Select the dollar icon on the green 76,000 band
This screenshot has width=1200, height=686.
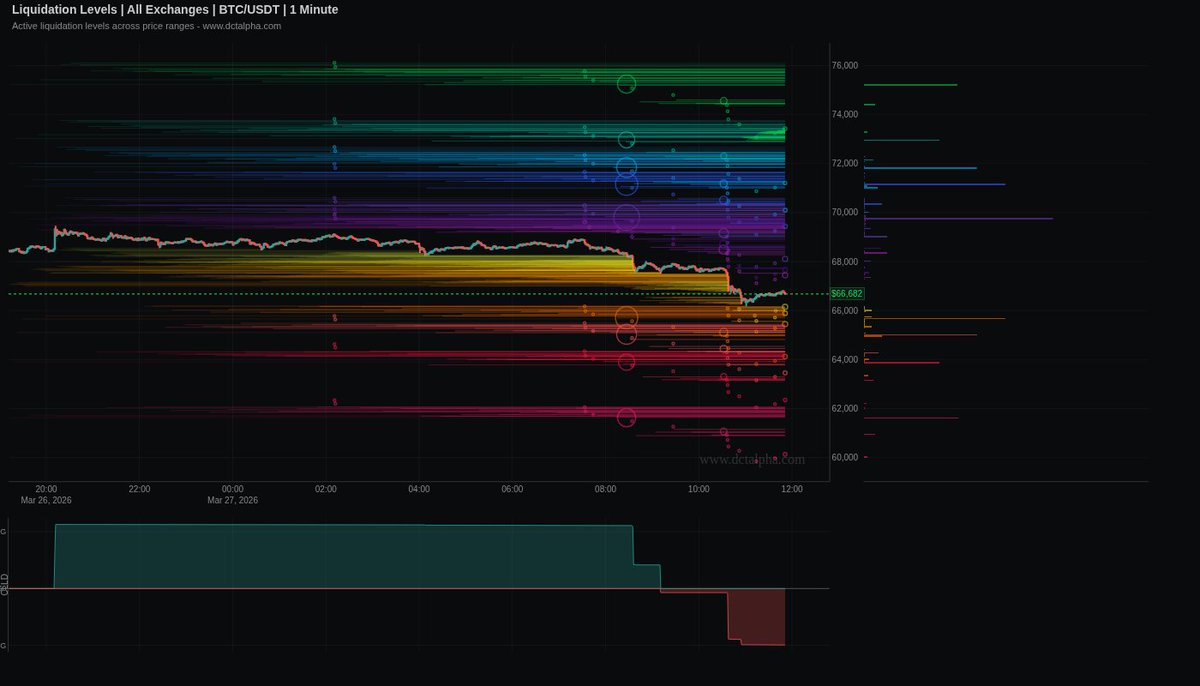coord(335,64)
